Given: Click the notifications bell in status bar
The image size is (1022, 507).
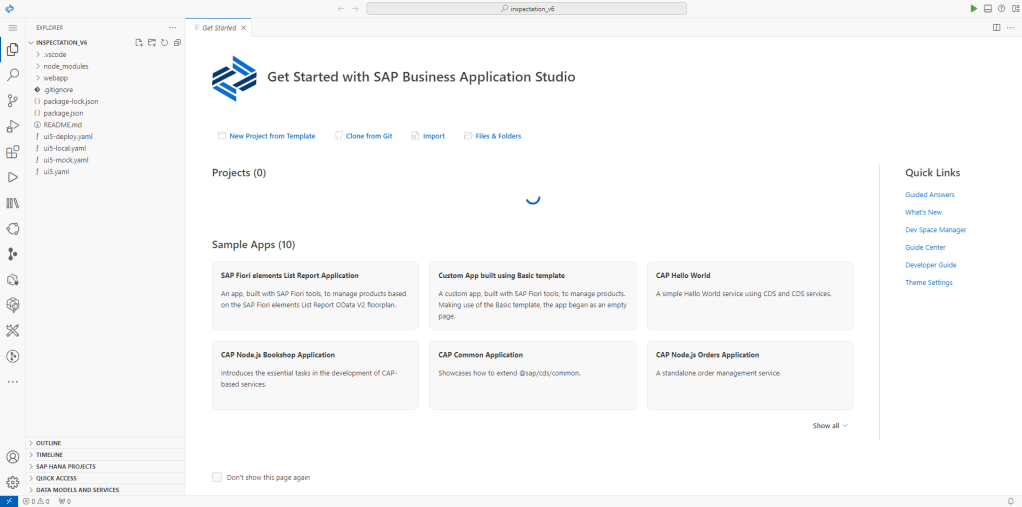Looking at the screenshot, I should tap(1010, 501).
